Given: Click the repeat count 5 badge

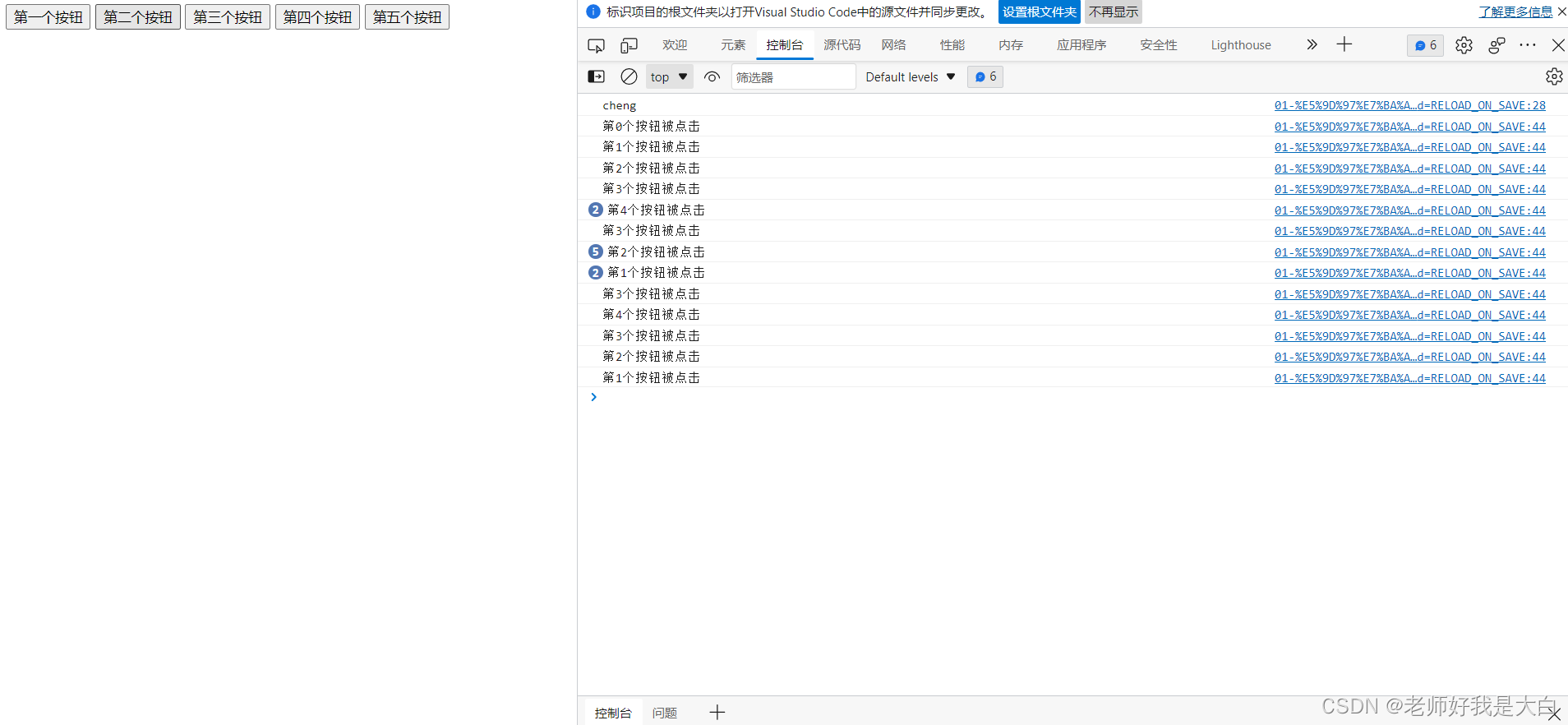Looking at the screenshot, I should coord(596,252).
